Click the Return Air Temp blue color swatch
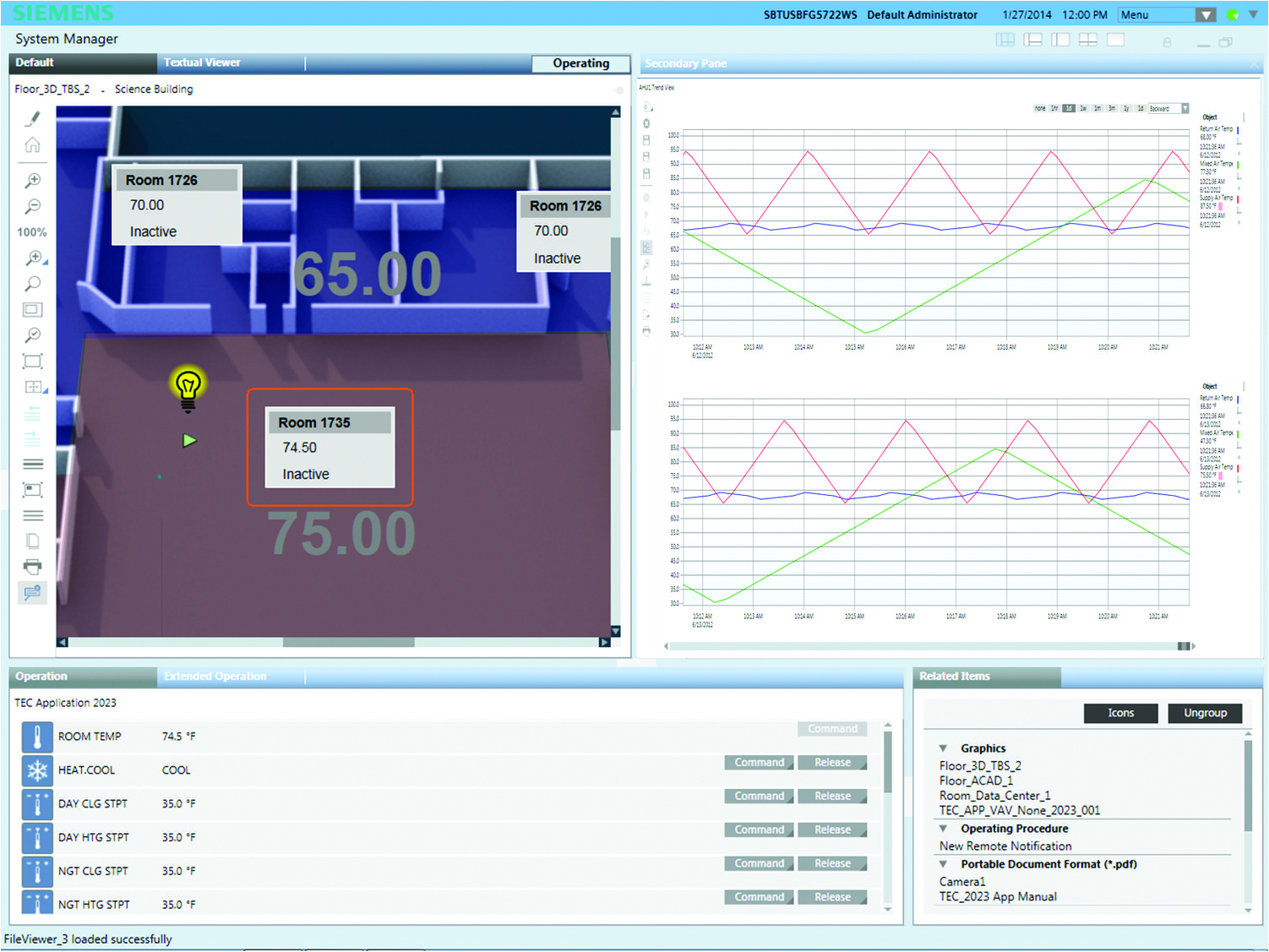This screenshot has height=952, width=1269. 1238,130
